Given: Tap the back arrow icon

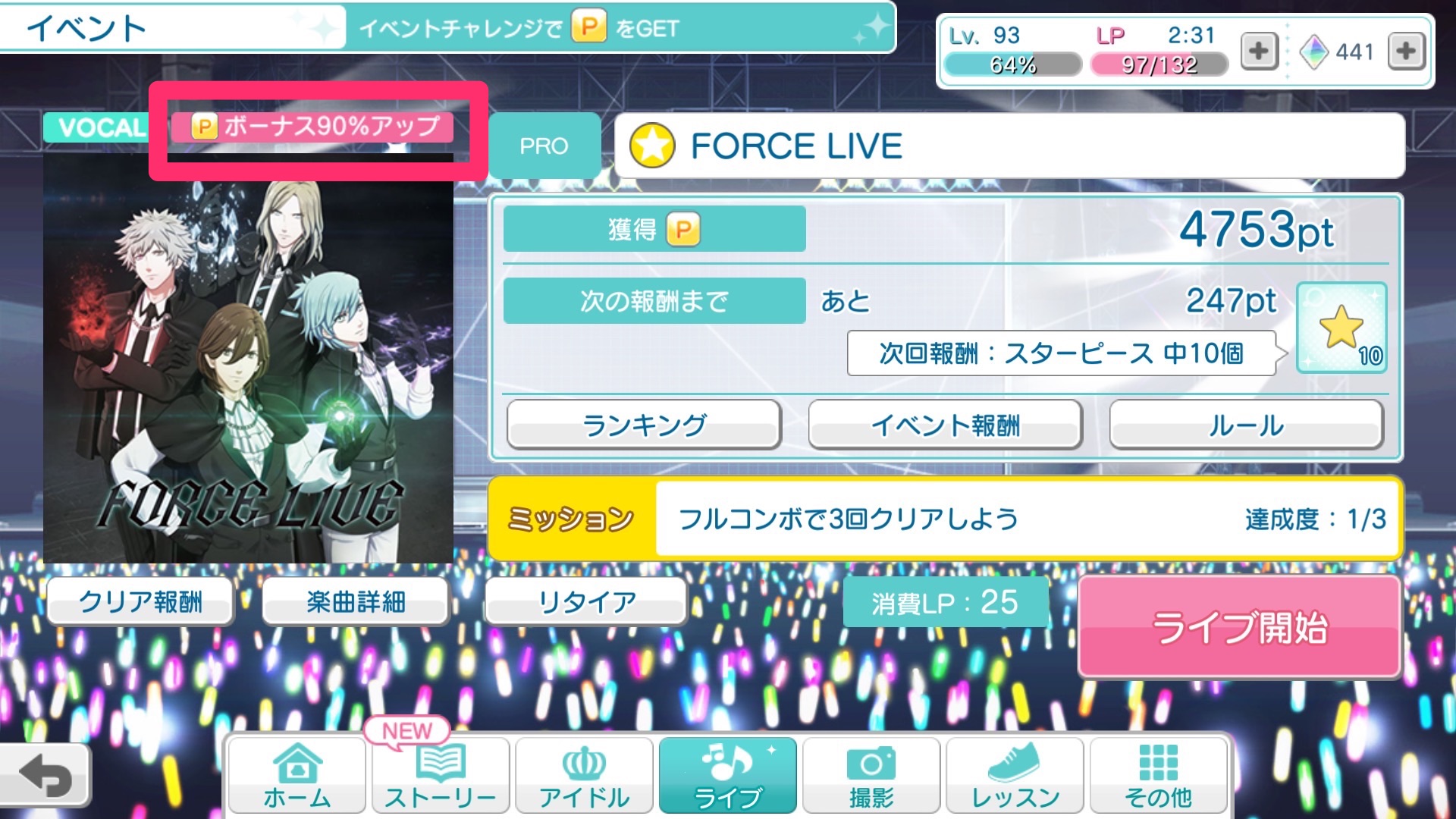Looking at the screenshot, I should point(45,776).
